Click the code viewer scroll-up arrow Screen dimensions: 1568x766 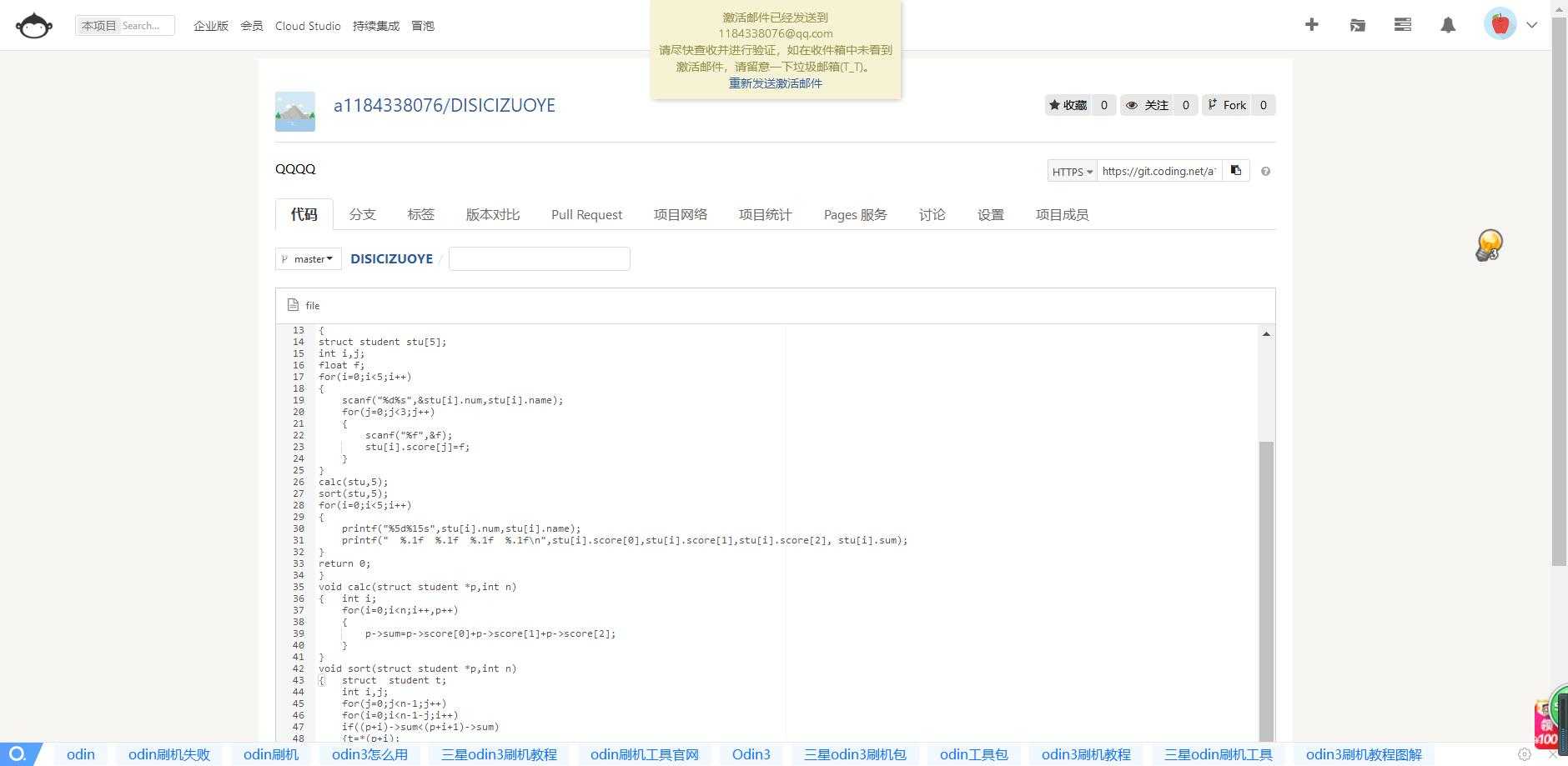click(x=1266, y=333)
